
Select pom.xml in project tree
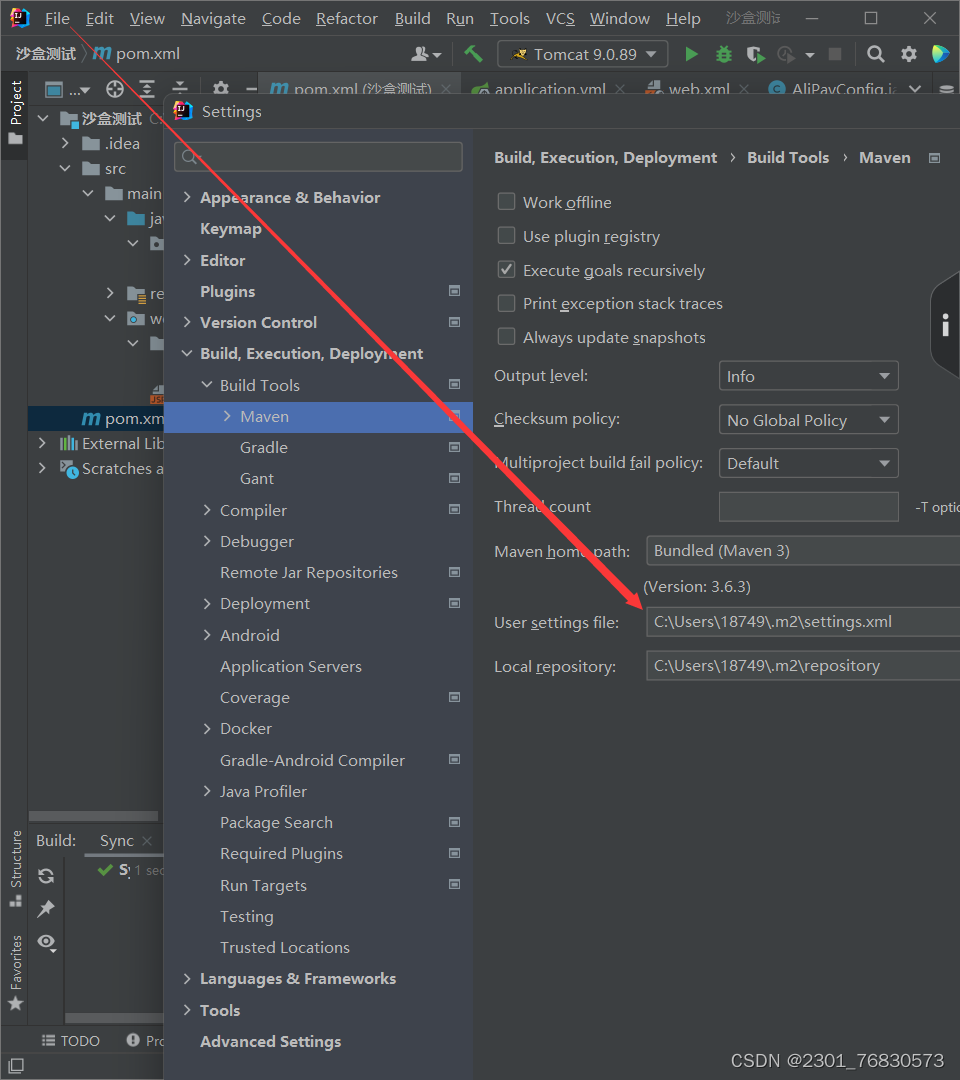click(x=123, y=419)
